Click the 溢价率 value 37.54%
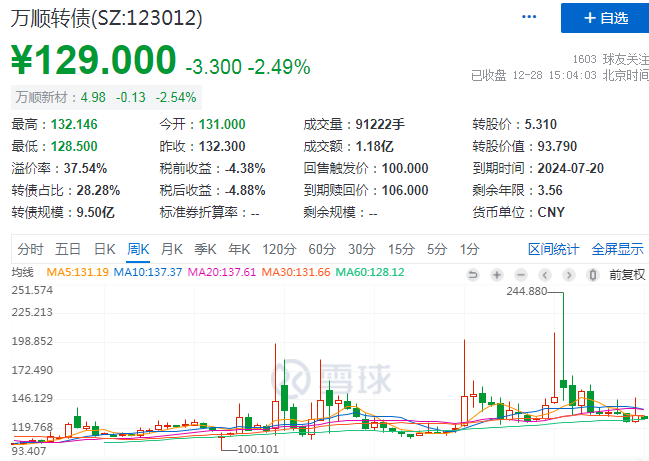Screen dimensions: 649x461 point(85,168)
